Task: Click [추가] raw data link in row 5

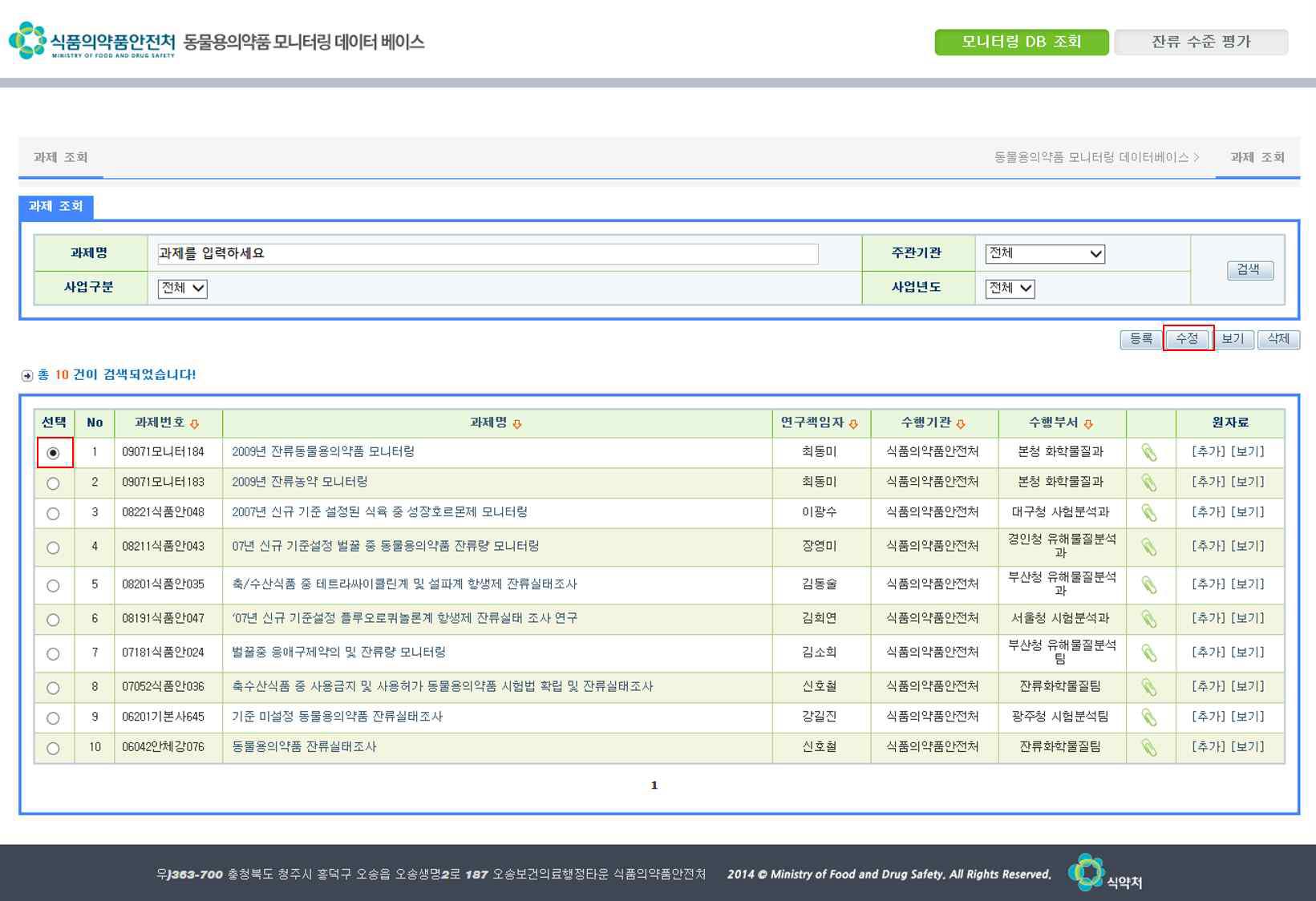Action: [x=1209, y=584]
